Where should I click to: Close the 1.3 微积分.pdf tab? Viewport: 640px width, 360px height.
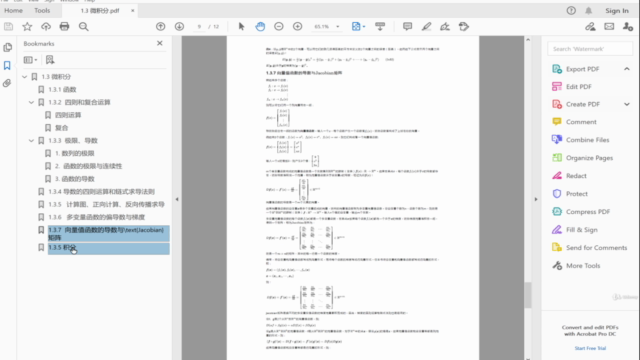(x=133, y=11)
